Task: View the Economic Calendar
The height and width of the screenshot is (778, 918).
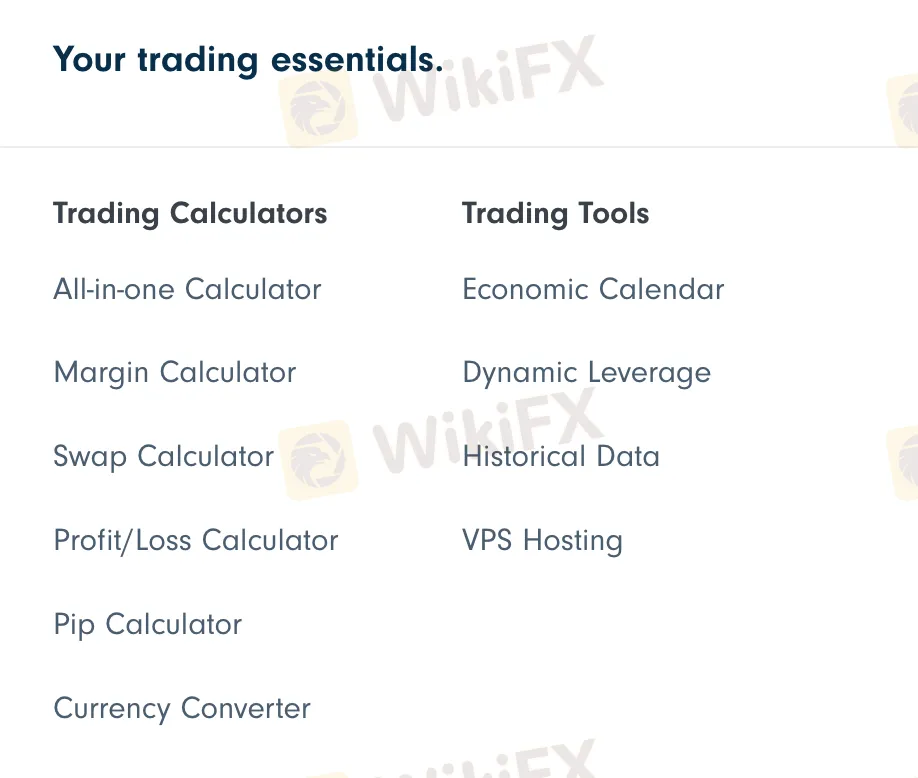Action: (593, 289)
